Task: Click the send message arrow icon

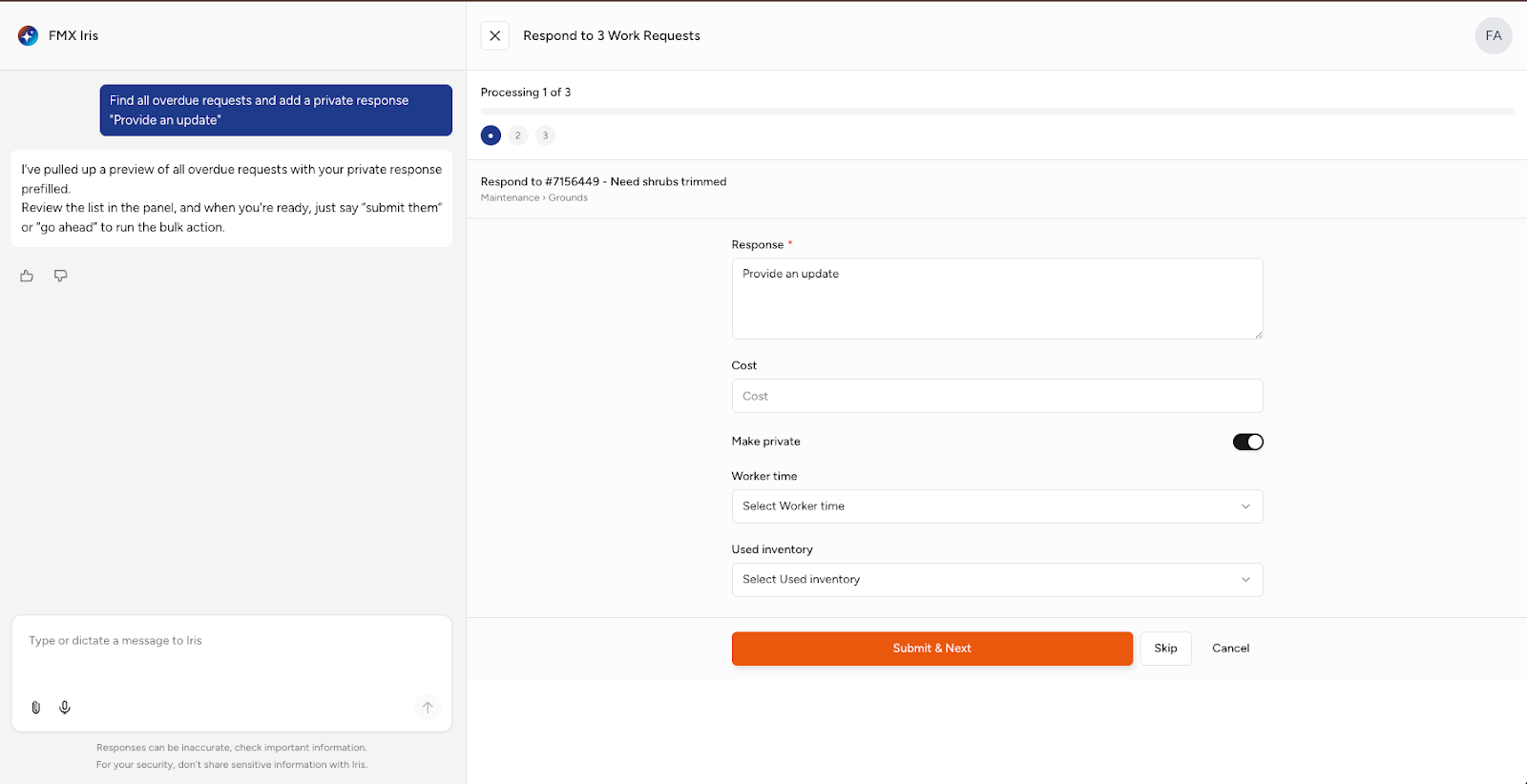Action: [x=428, y=708]
